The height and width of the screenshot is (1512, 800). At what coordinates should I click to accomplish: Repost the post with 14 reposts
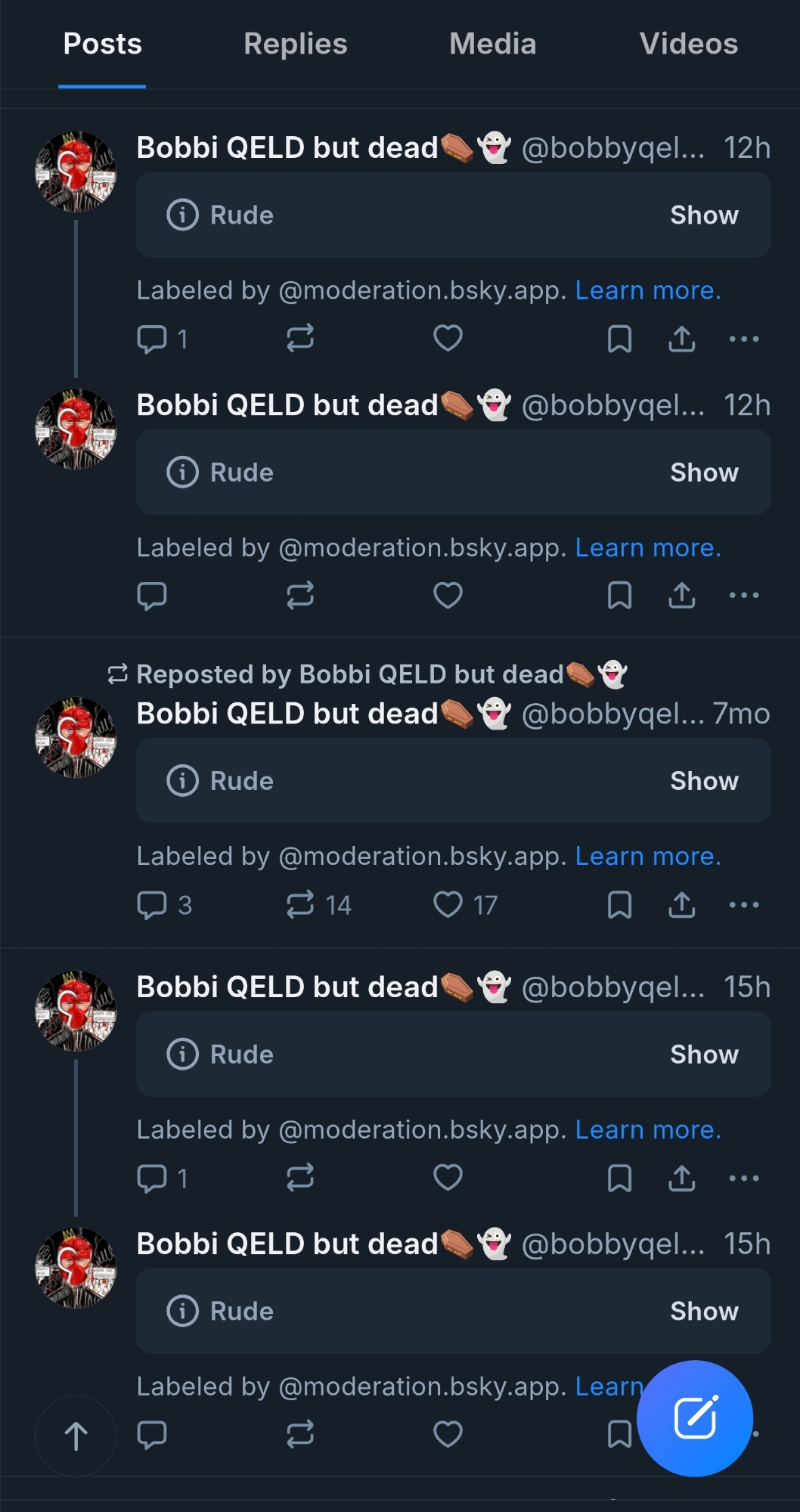300,904
